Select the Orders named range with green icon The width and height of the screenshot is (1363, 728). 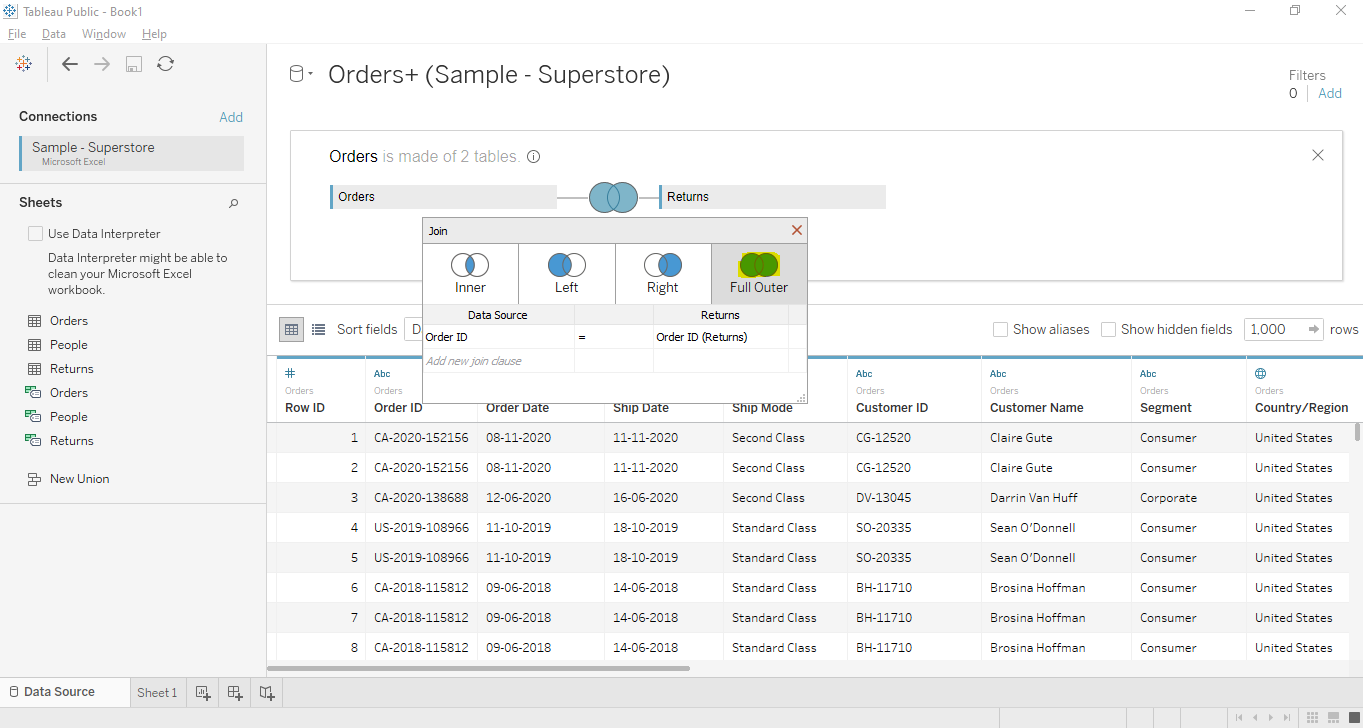click(x=69, y=393)
